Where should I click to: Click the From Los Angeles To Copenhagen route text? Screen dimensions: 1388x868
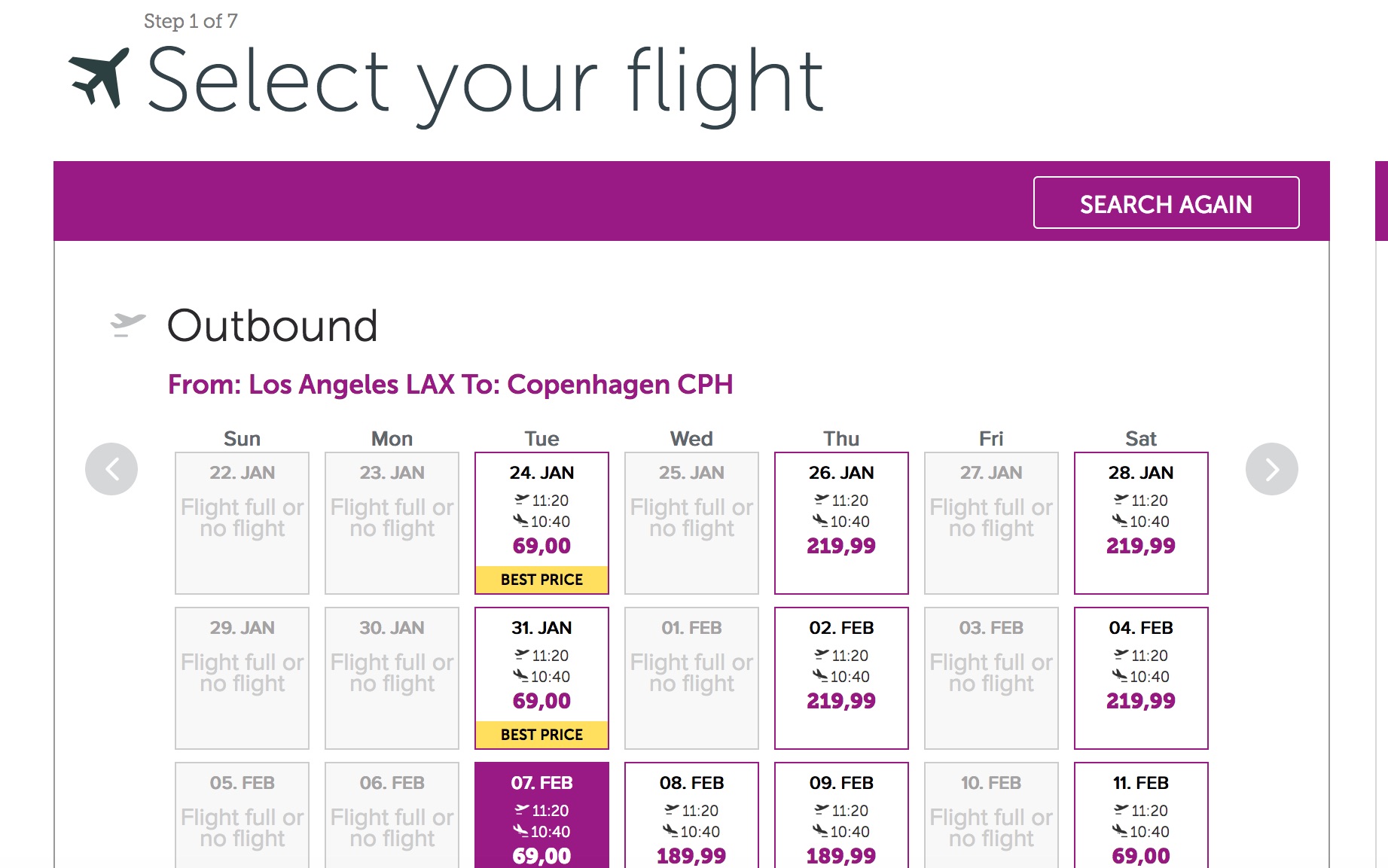point(450,385)
